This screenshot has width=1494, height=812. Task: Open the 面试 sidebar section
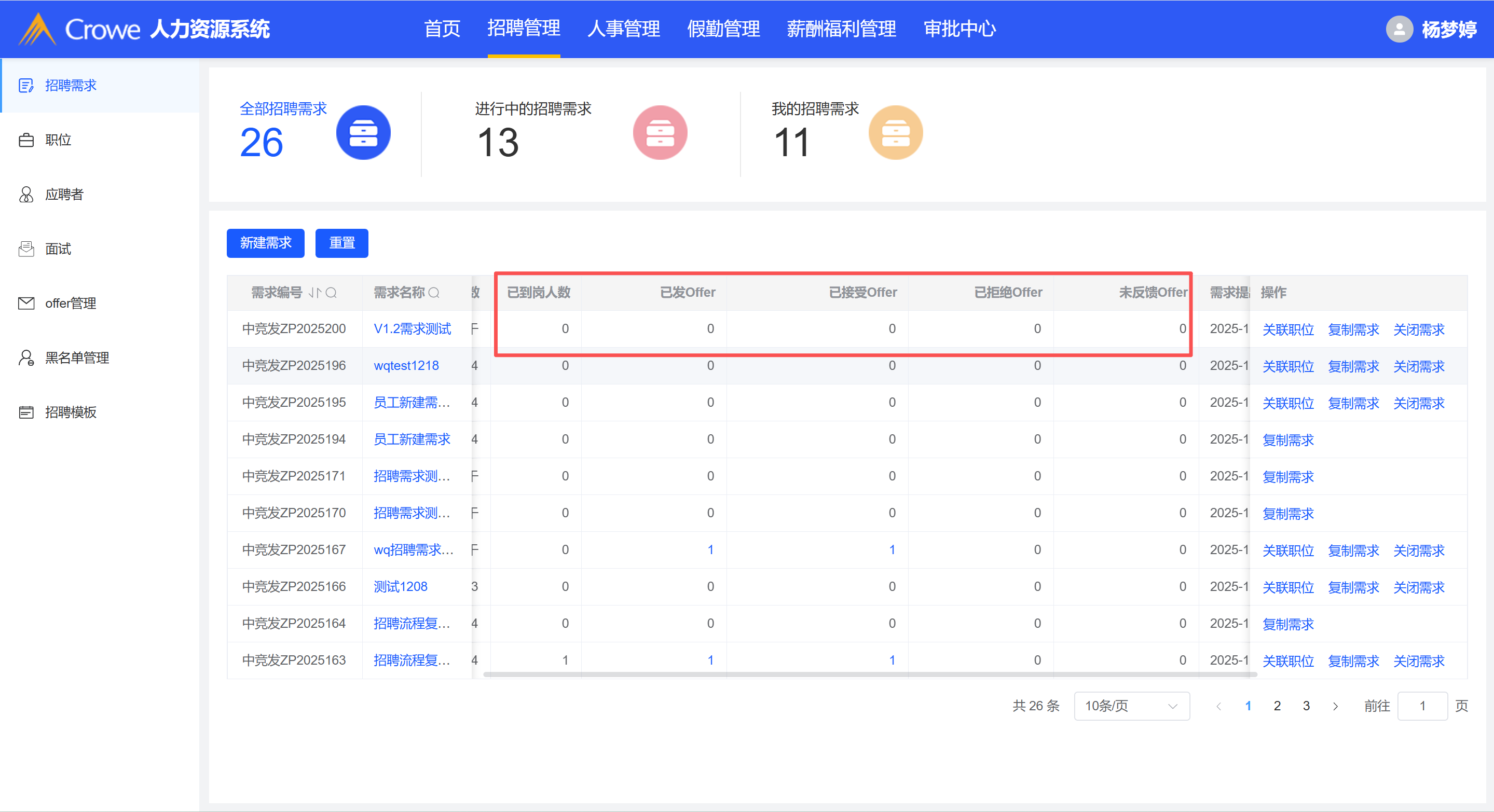click(x=58, y=249)
